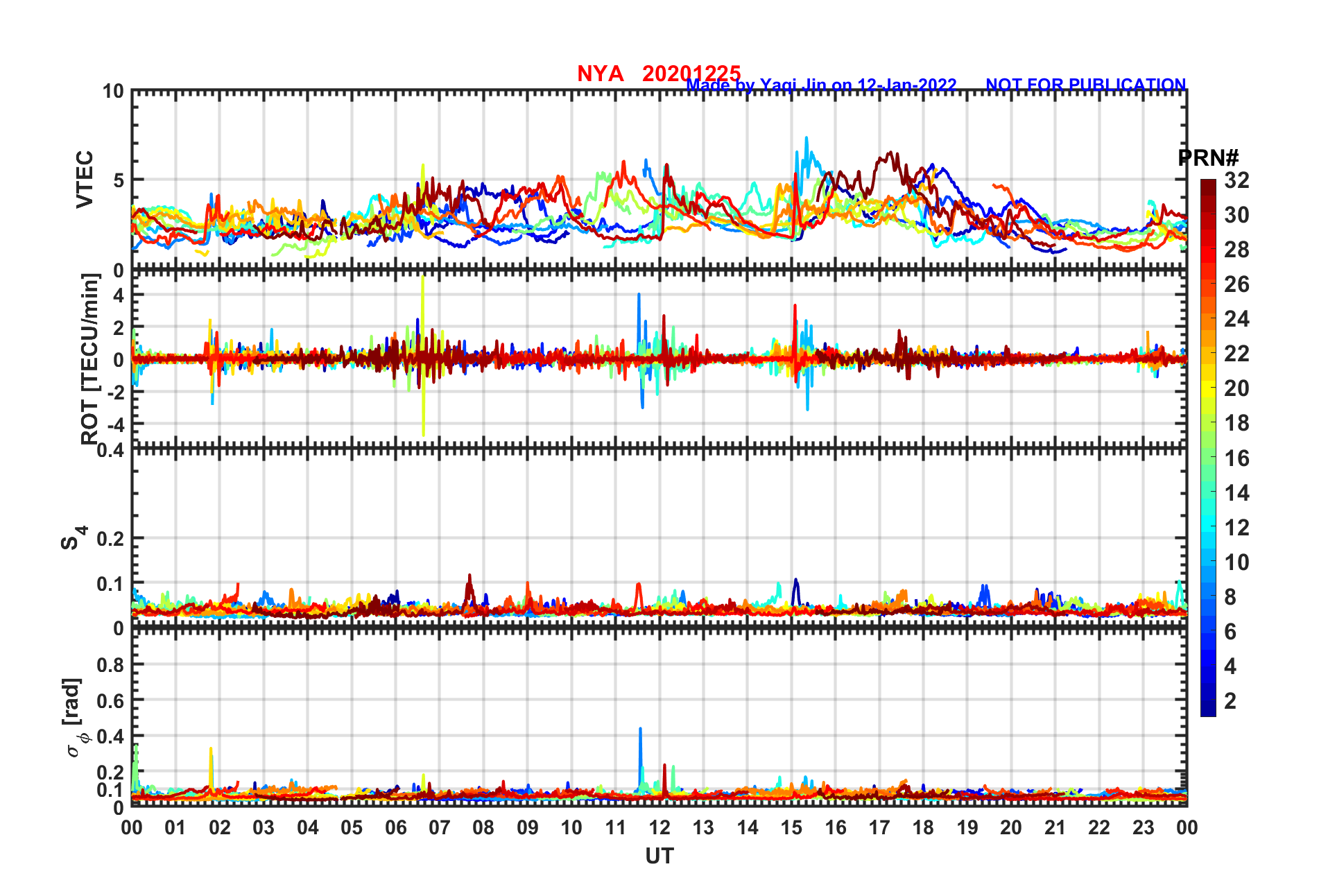Click the light blue VTEC peak after 15 UT
This screenshot has height=896, width=1319.
click(806, 149)
